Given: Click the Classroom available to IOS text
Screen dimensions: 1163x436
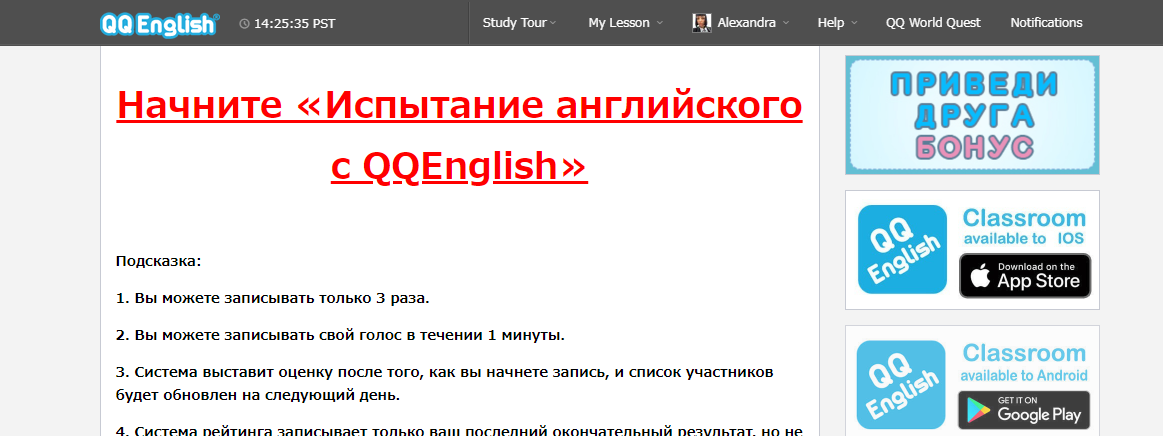Looking at the screenshot, I should 1024,227.
